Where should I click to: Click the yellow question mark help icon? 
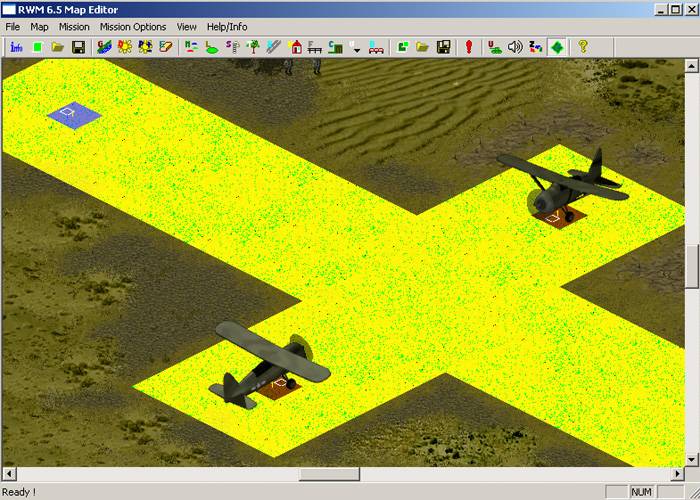tap(583, 46)
